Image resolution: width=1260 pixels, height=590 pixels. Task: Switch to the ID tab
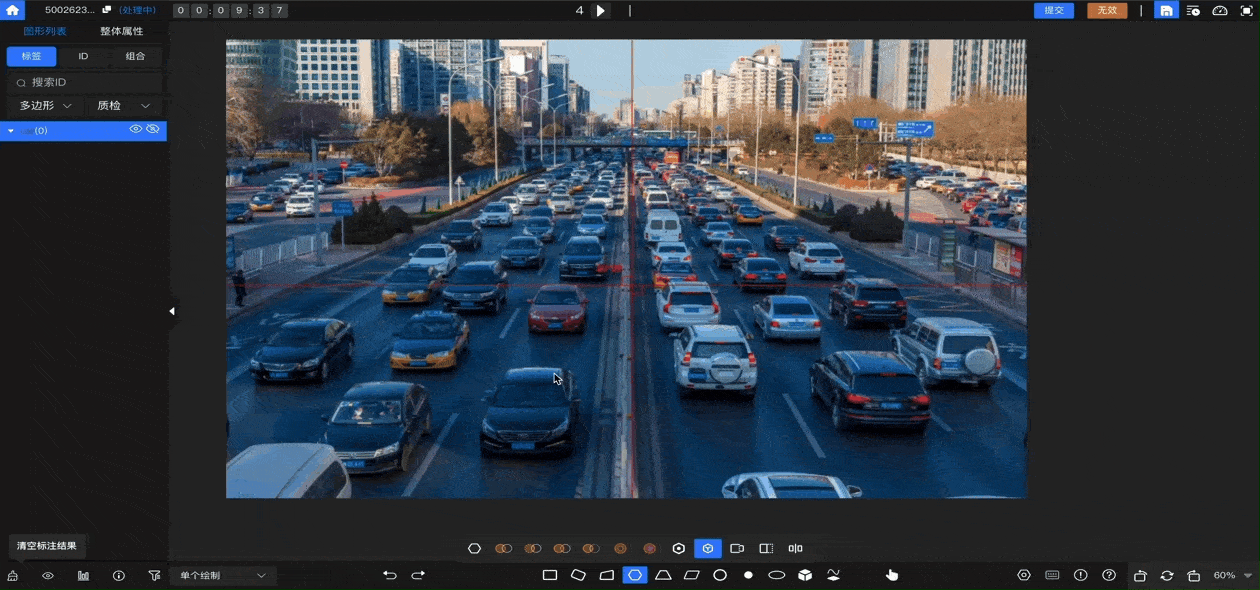83,57
